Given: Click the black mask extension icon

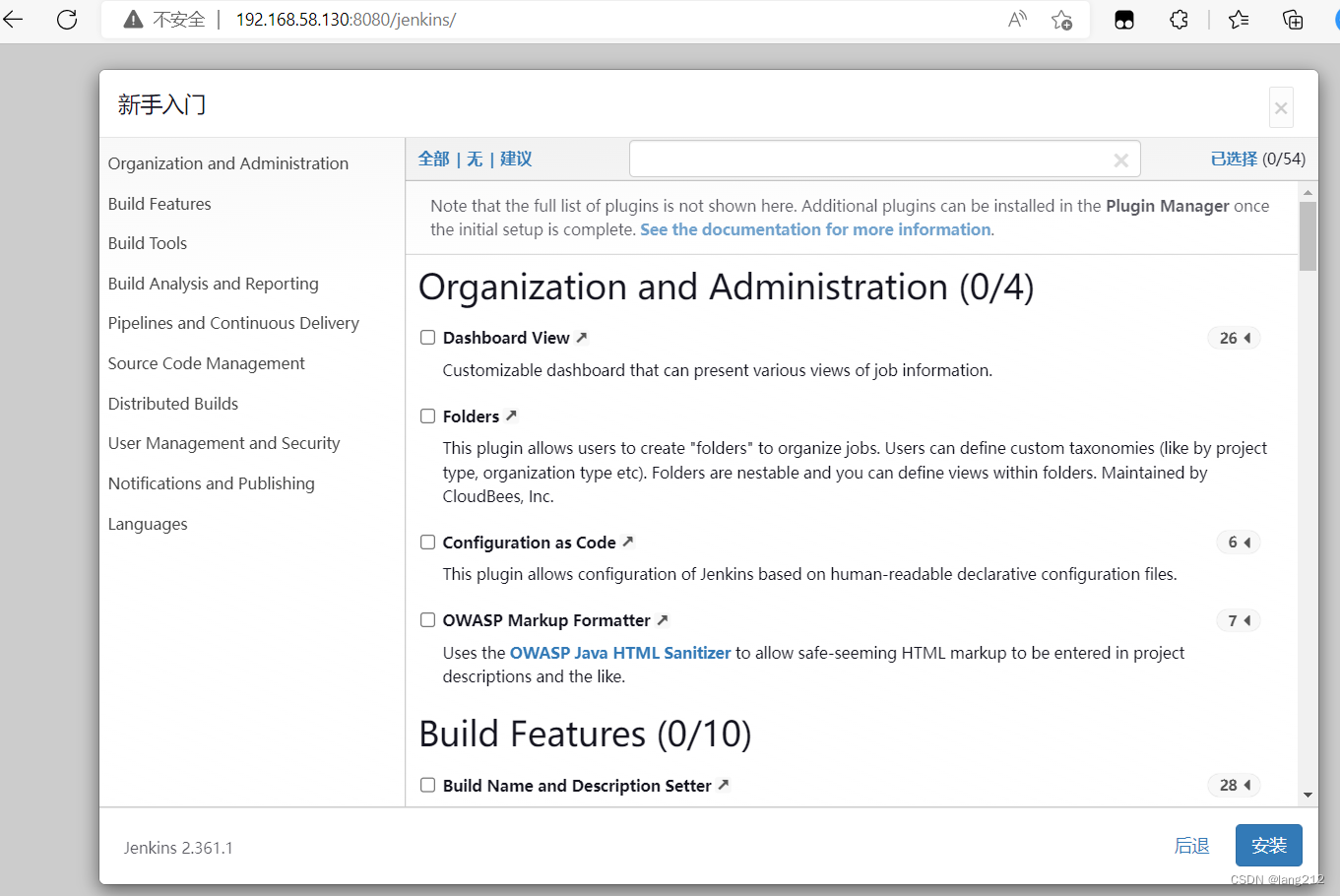Looking at the screenshot, I should 1124,20.
